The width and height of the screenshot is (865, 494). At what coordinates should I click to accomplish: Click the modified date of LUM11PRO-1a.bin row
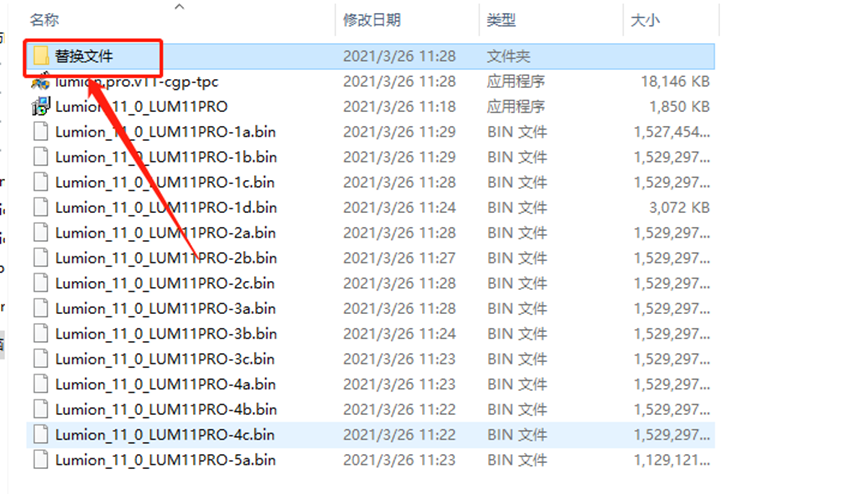pos(399,132)
